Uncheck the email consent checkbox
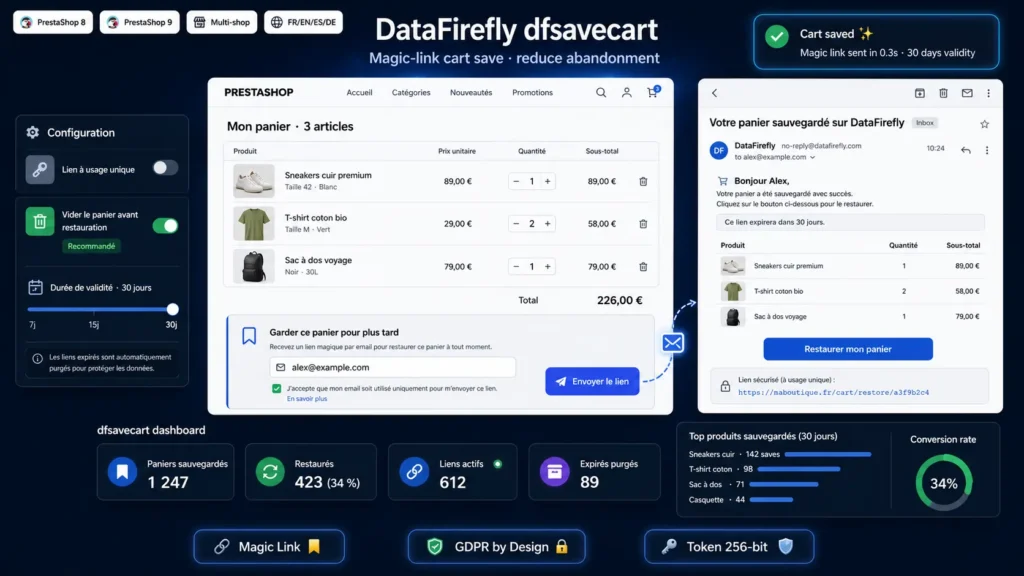 click(277, 389)
